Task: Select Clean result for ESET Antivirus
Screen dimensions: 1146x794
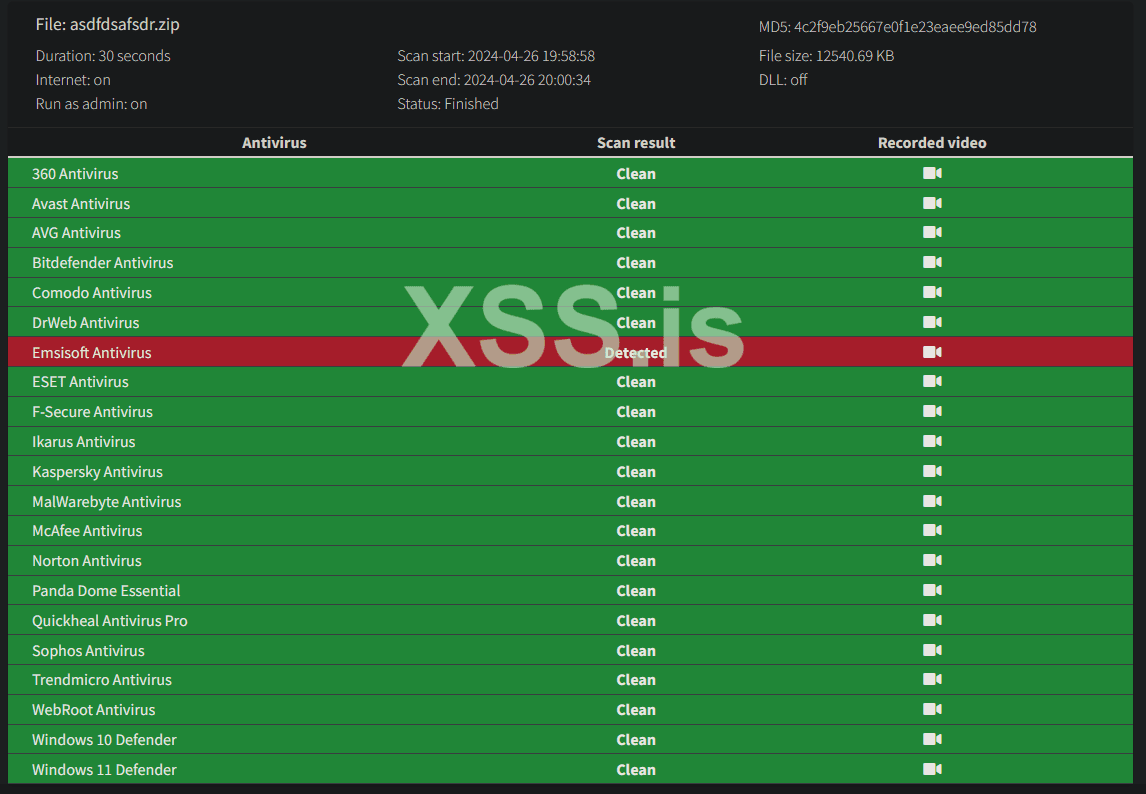Action: click(636, 382)
